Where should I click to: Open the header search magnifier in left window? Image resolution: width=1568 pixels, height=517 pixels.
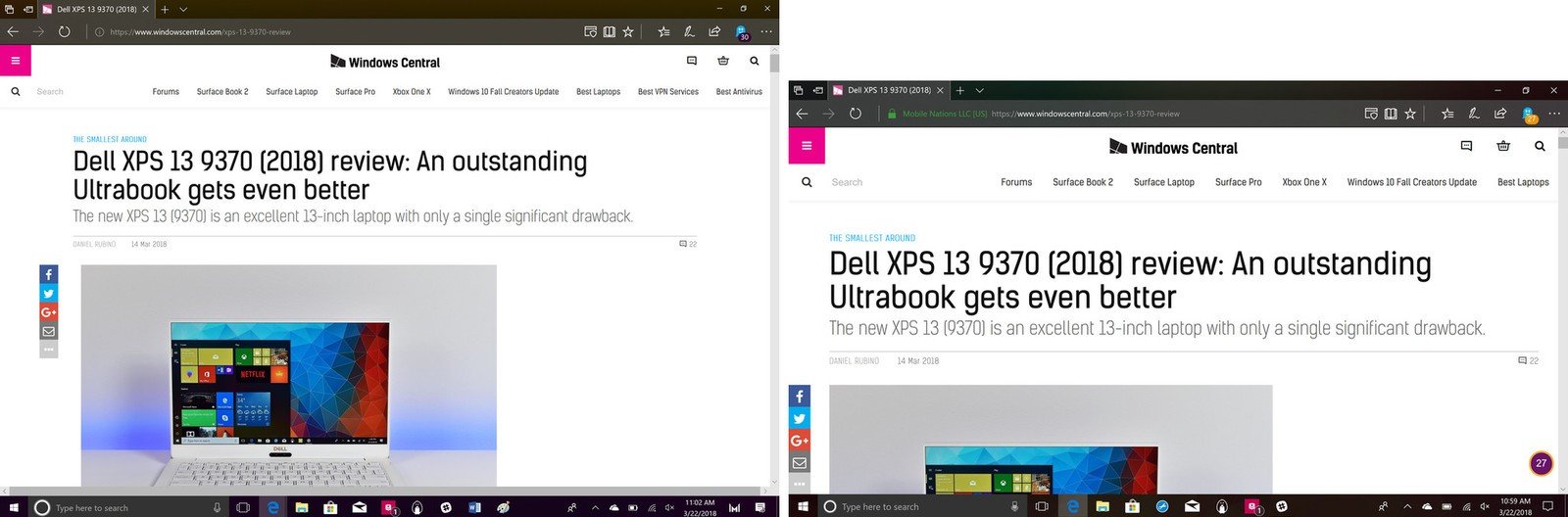click(754, 61)
